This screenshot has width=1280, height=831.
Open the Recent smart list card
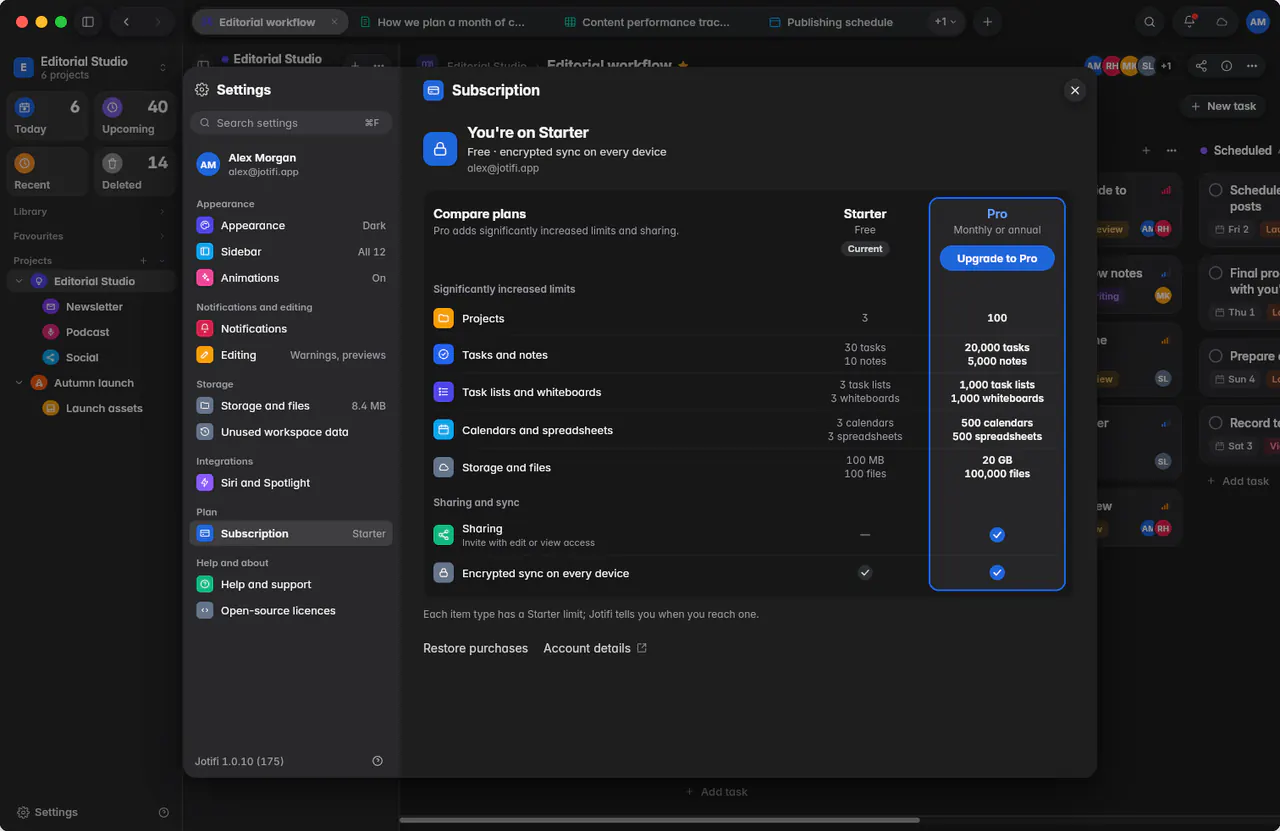[48, 172]
